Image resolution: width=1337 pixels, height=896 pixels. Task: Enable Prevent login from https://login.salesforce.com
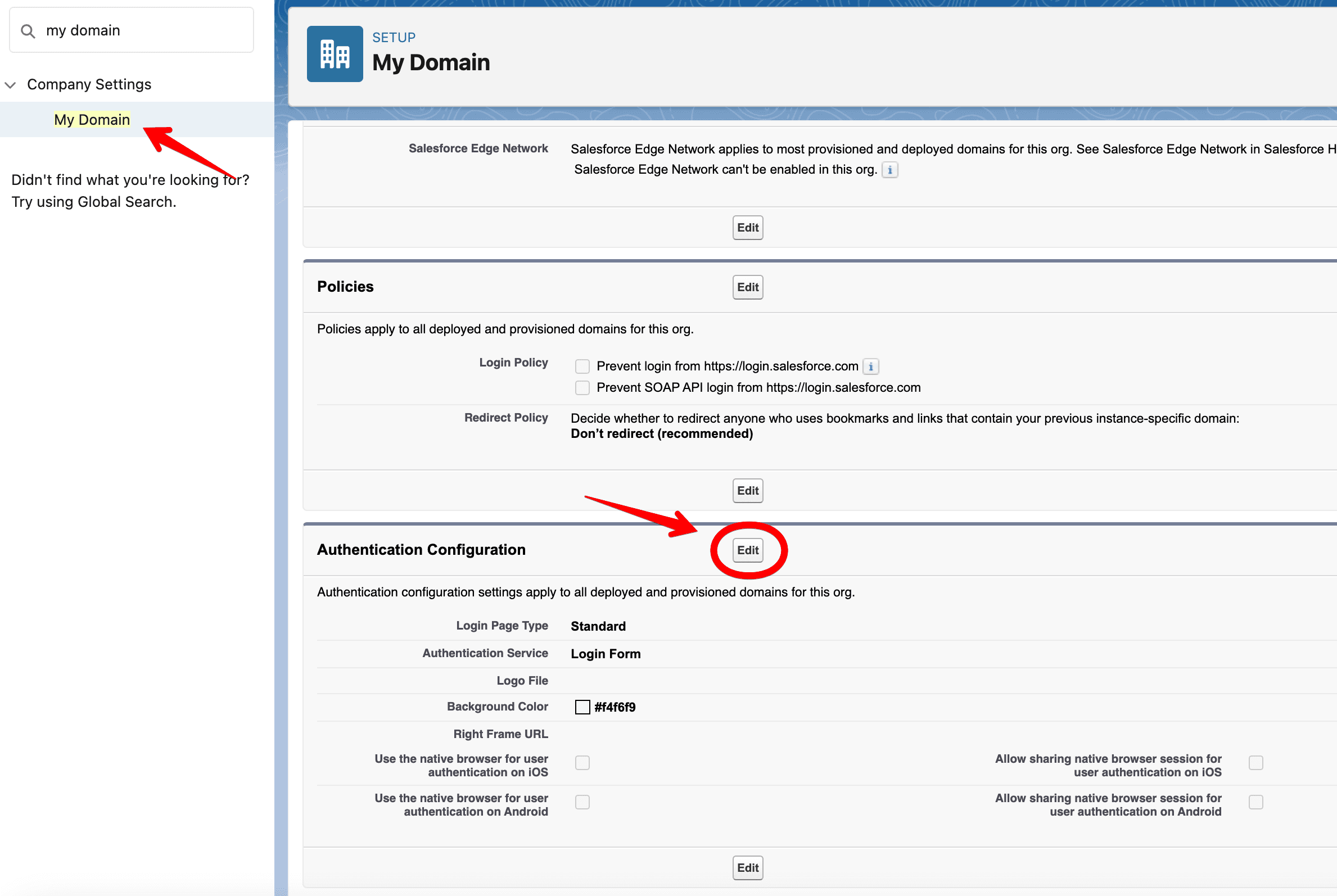[x=582, y=366]
